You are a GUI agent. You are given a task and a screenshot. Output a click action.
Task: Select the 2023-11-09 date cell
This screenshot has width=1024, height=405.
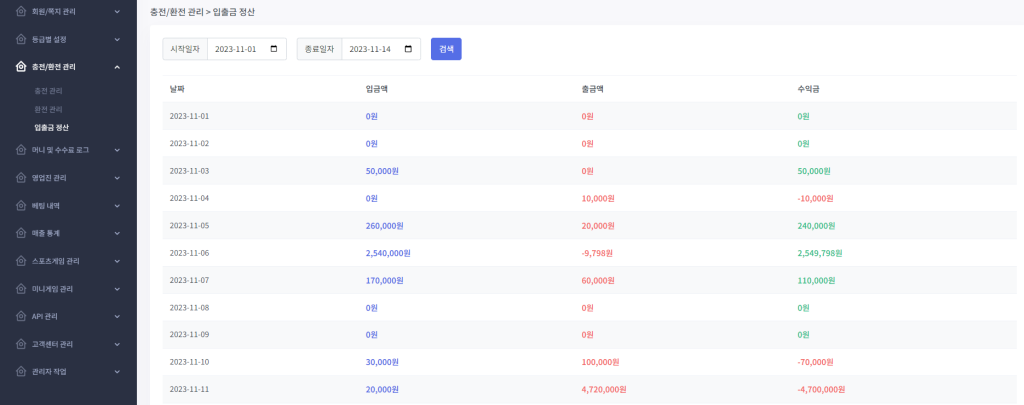[x=189, y=334]
